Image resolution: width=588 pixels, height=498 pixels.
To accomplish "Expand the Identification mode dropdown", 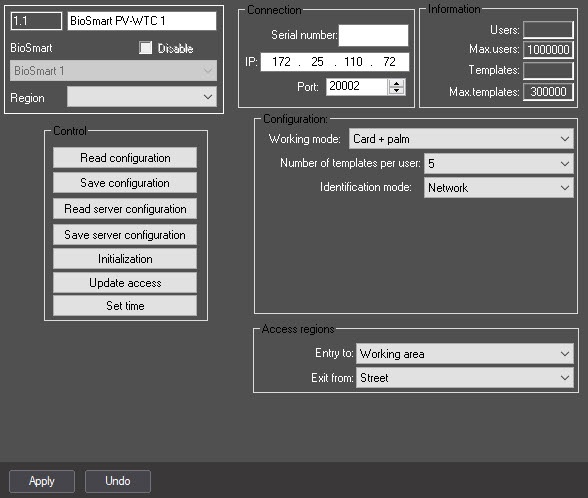I will coord(499,188).
